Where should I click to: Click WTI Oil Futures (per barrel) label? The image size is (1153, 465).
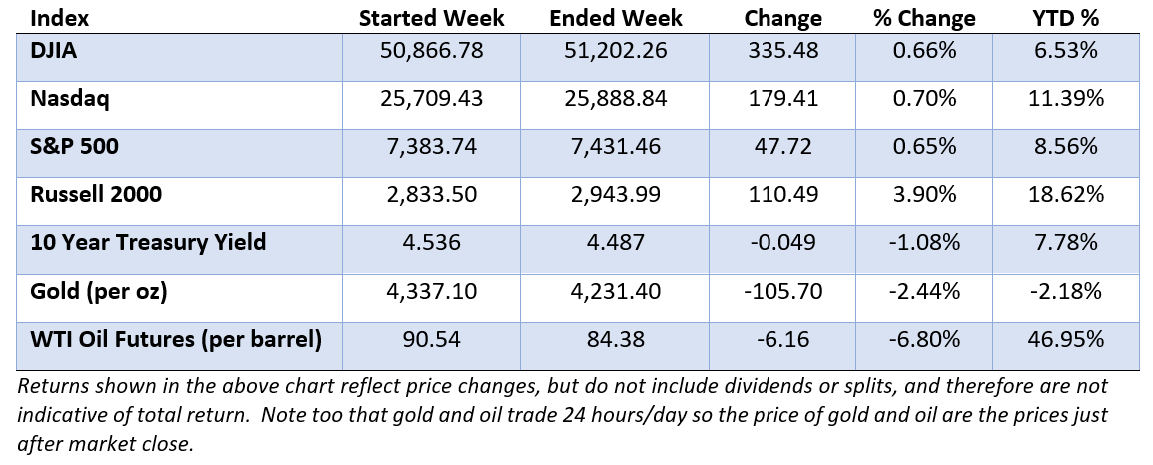point(176,339)
